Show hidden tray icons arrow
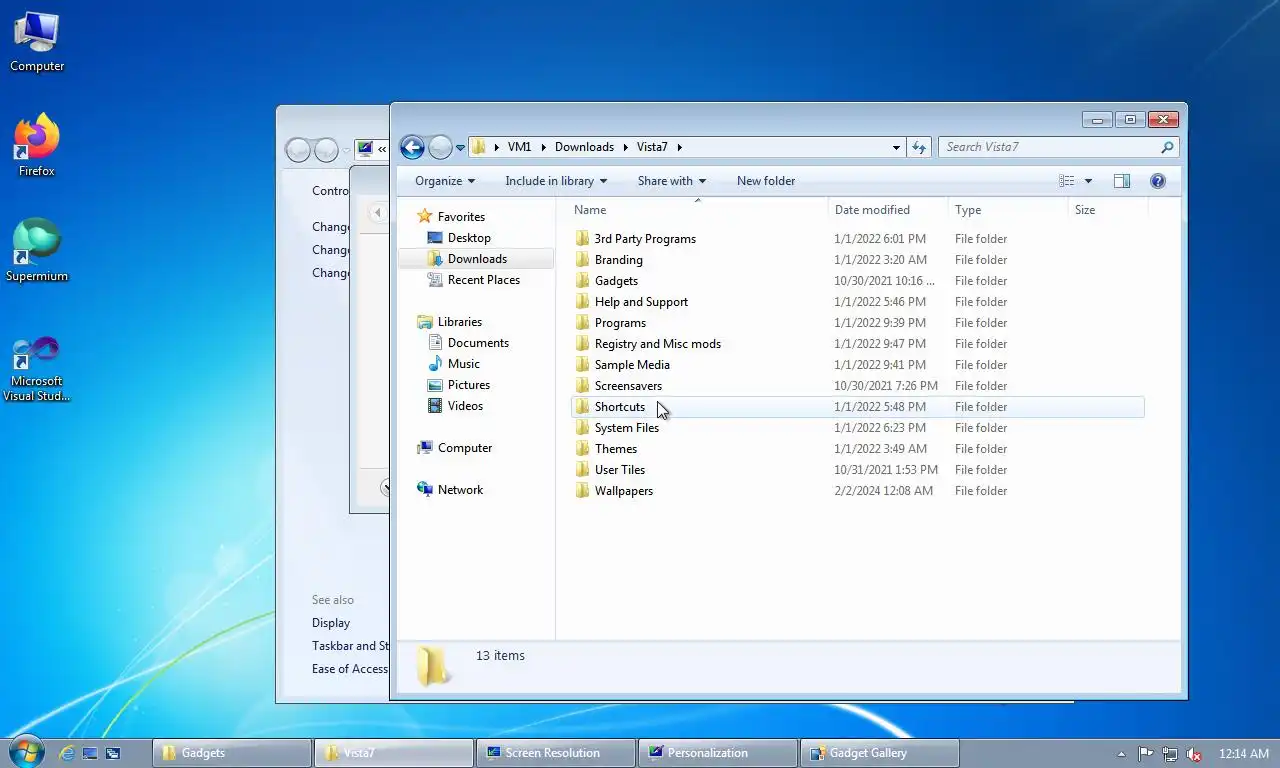Image resolution: width=1280 pixels, height=768 pixels. pyautogui.click(x=1121, y=754)
